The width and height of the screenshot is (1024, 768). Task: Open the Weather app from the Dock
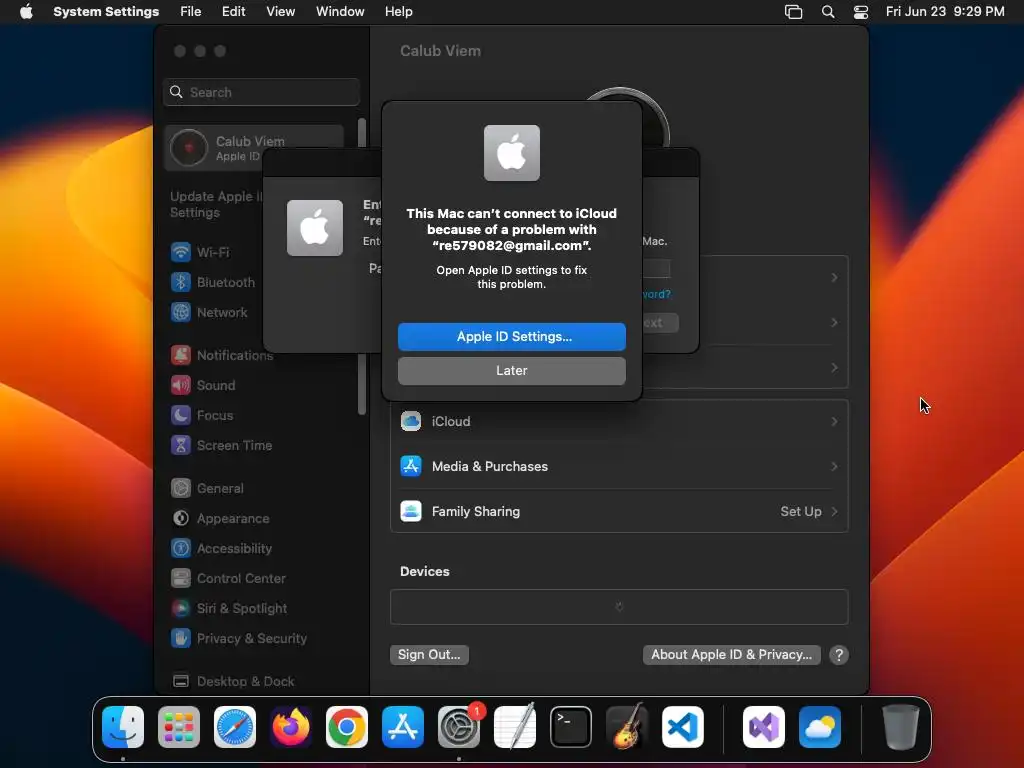click(x=820, y=727)
